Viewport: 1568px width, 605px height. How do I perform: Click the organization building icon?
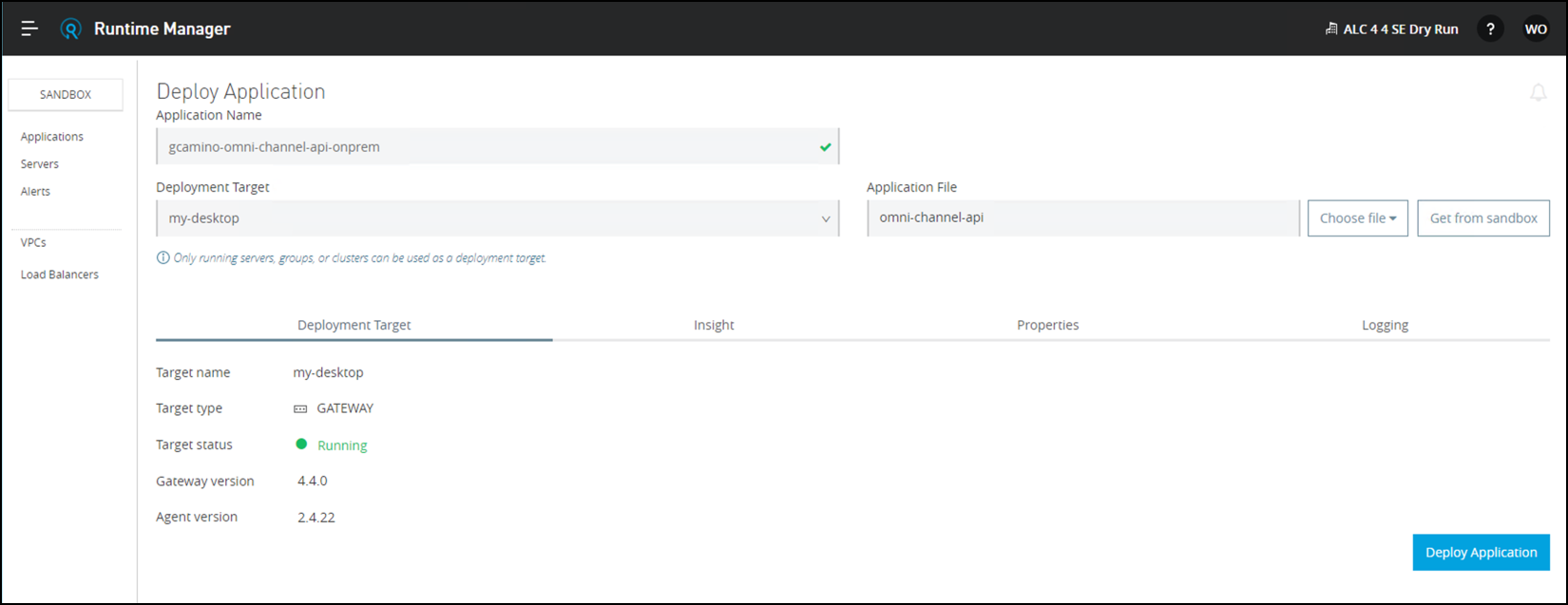1331,29
